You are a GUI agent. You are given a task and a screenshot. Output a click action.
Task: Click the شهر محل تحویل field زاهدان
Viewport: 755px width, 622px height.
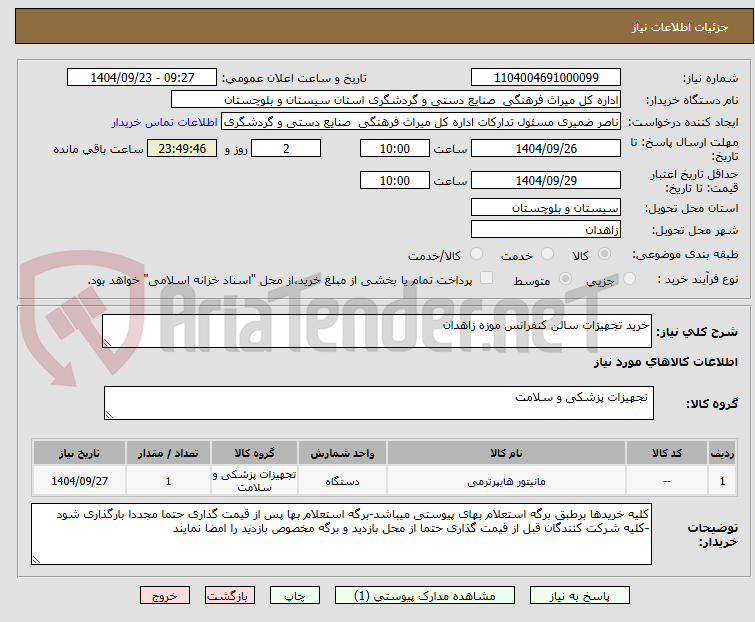point(546,230)
